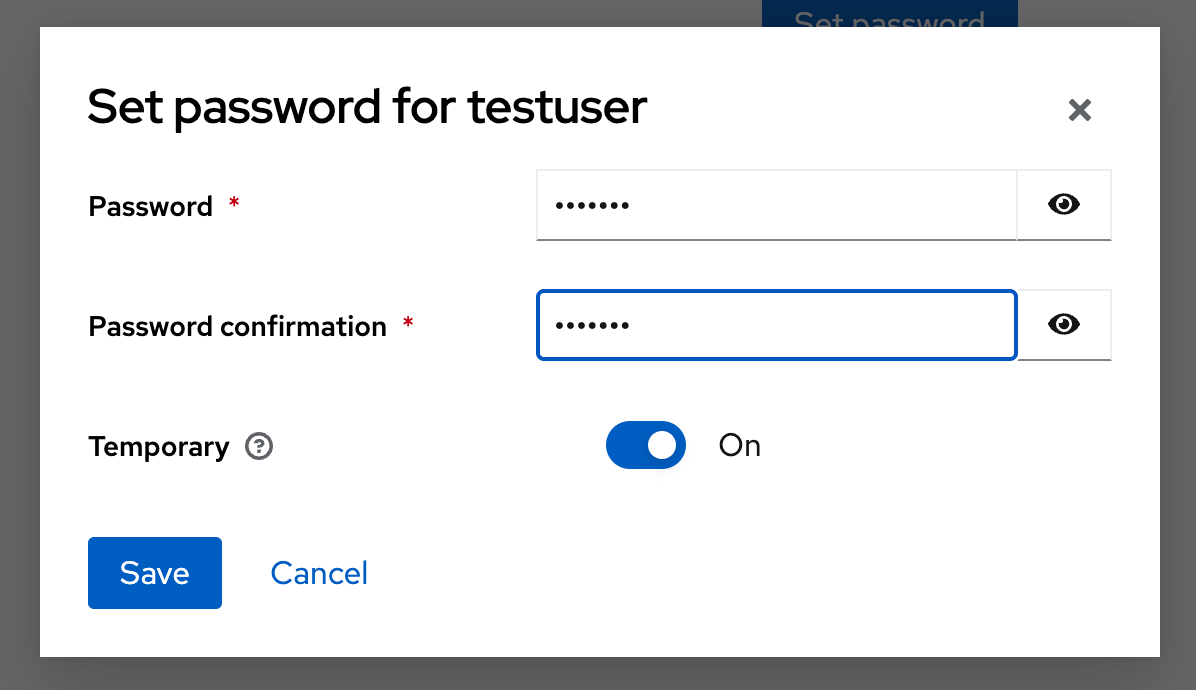Click Cancel to abort password change
This screenshot has height=690, width=1196.
tap(318, 573)
